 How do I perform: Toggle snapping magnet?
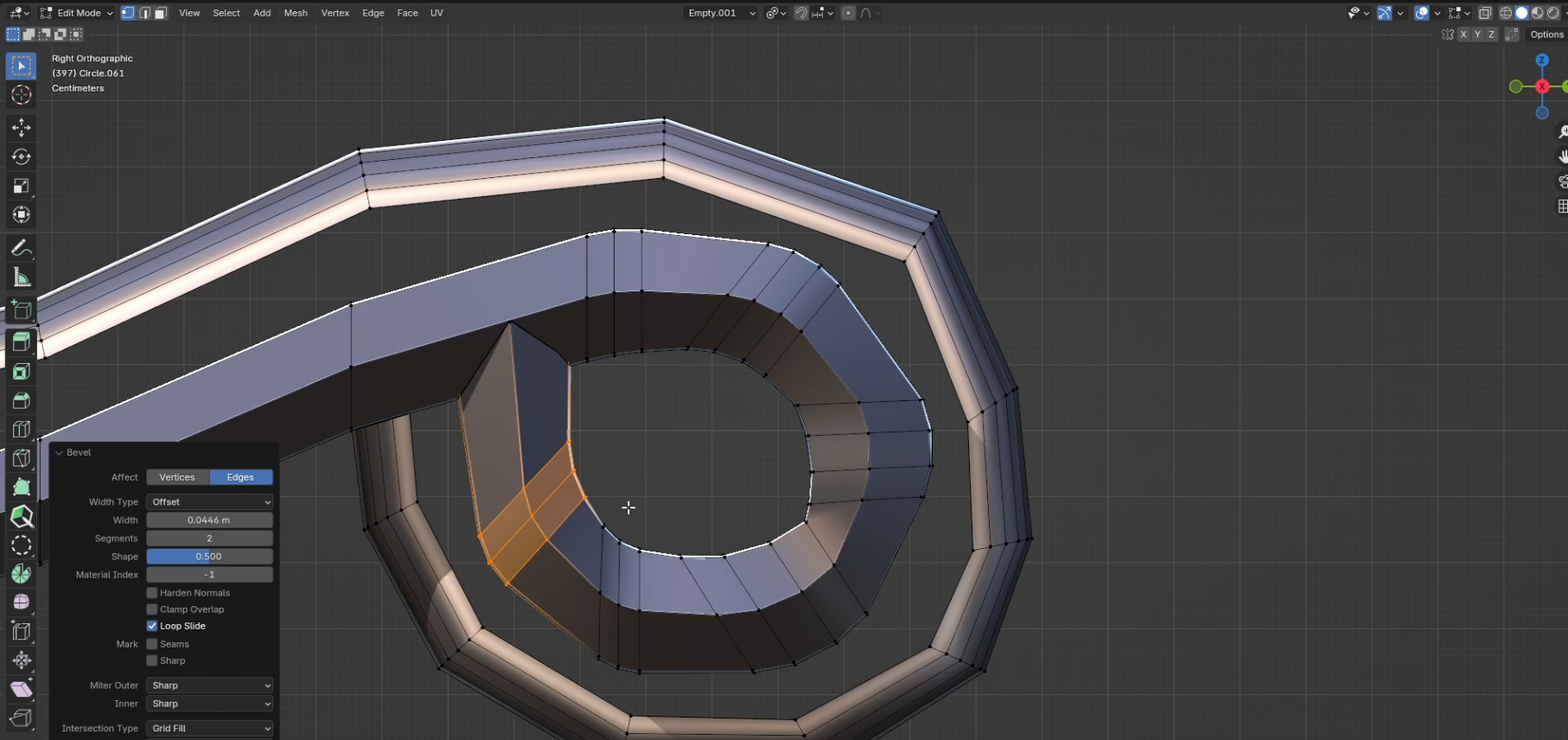point(801,13)
